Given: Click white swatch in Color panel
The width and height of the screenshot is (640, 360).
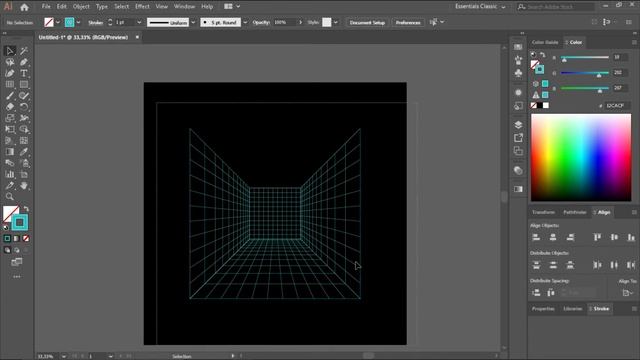Looking at the screenshot, I should coord(546,105).
